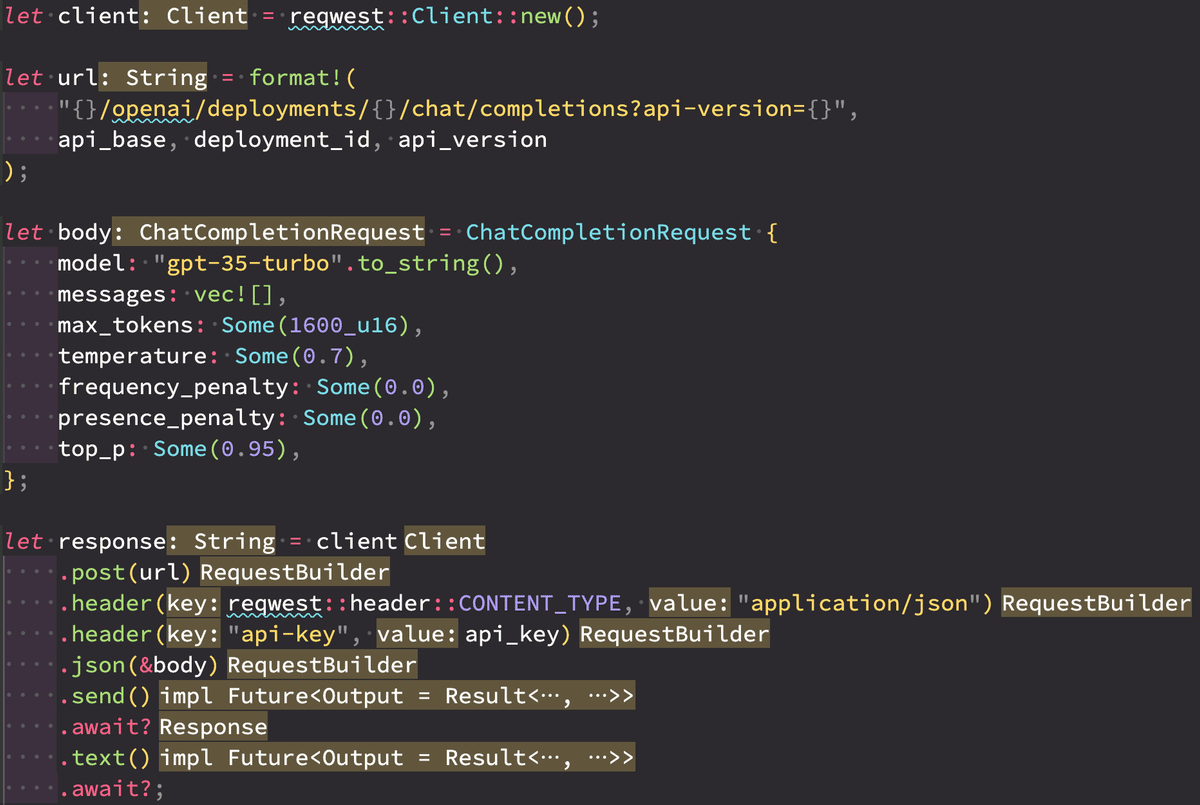The height and width of the screenshot is (805, 1200).
Task: Click the squiggly-underlined reqwest crate name
Action: [x=330, y=16]
